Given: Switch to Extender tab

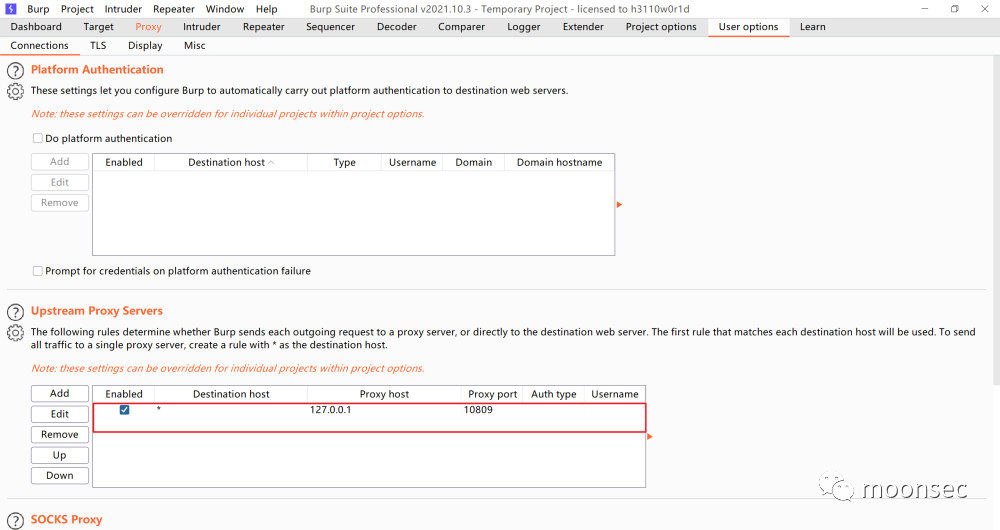Looking at the screenshot, I should tap(583, 27).
